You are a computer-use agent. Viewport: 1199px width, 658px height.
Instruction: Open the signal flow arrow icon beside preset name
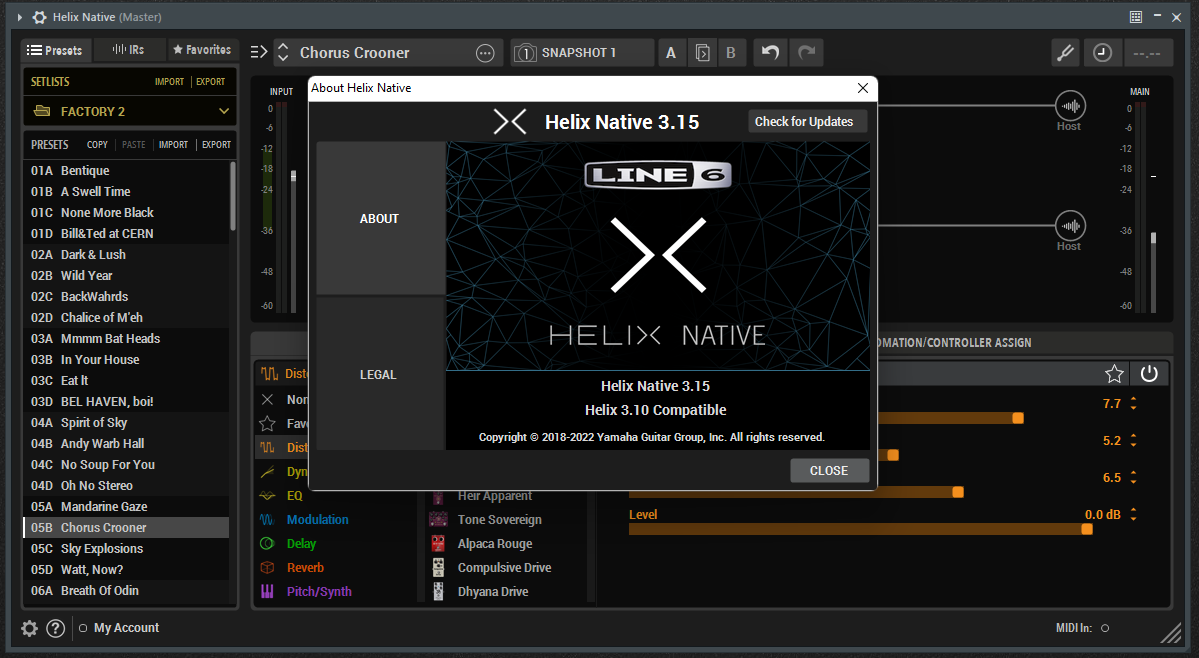[x=259, y=52]
